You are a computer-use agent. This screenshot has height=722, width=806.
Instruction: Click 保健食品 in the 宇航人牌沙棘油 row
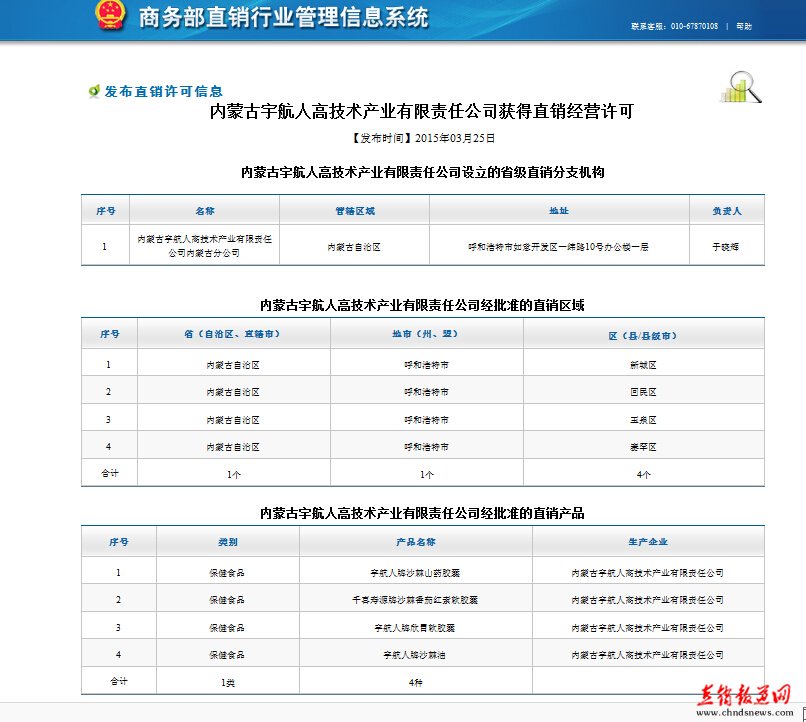click(x=227, y=655)
